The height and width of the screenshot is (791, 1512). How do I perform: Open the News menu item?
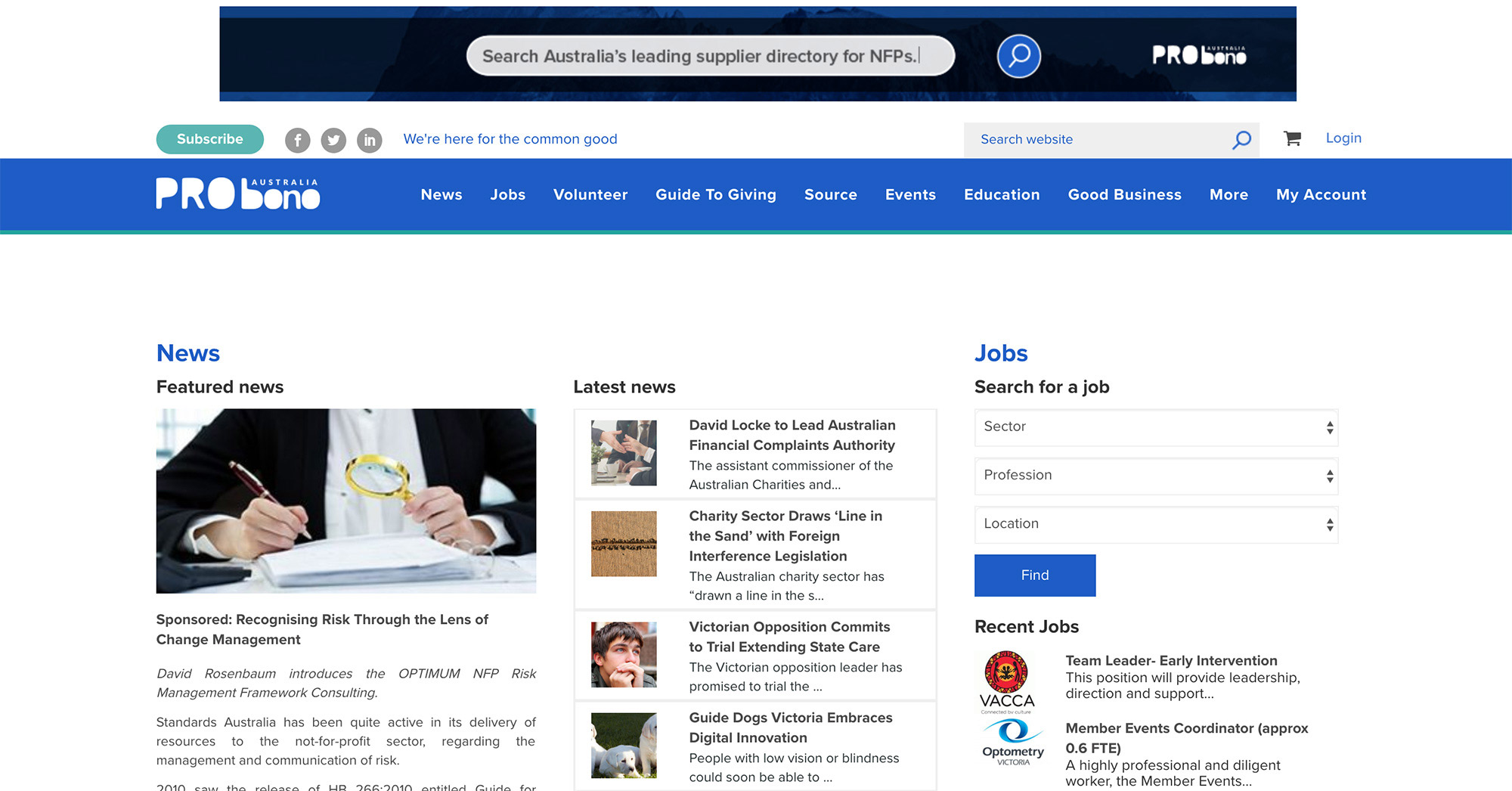442,194
